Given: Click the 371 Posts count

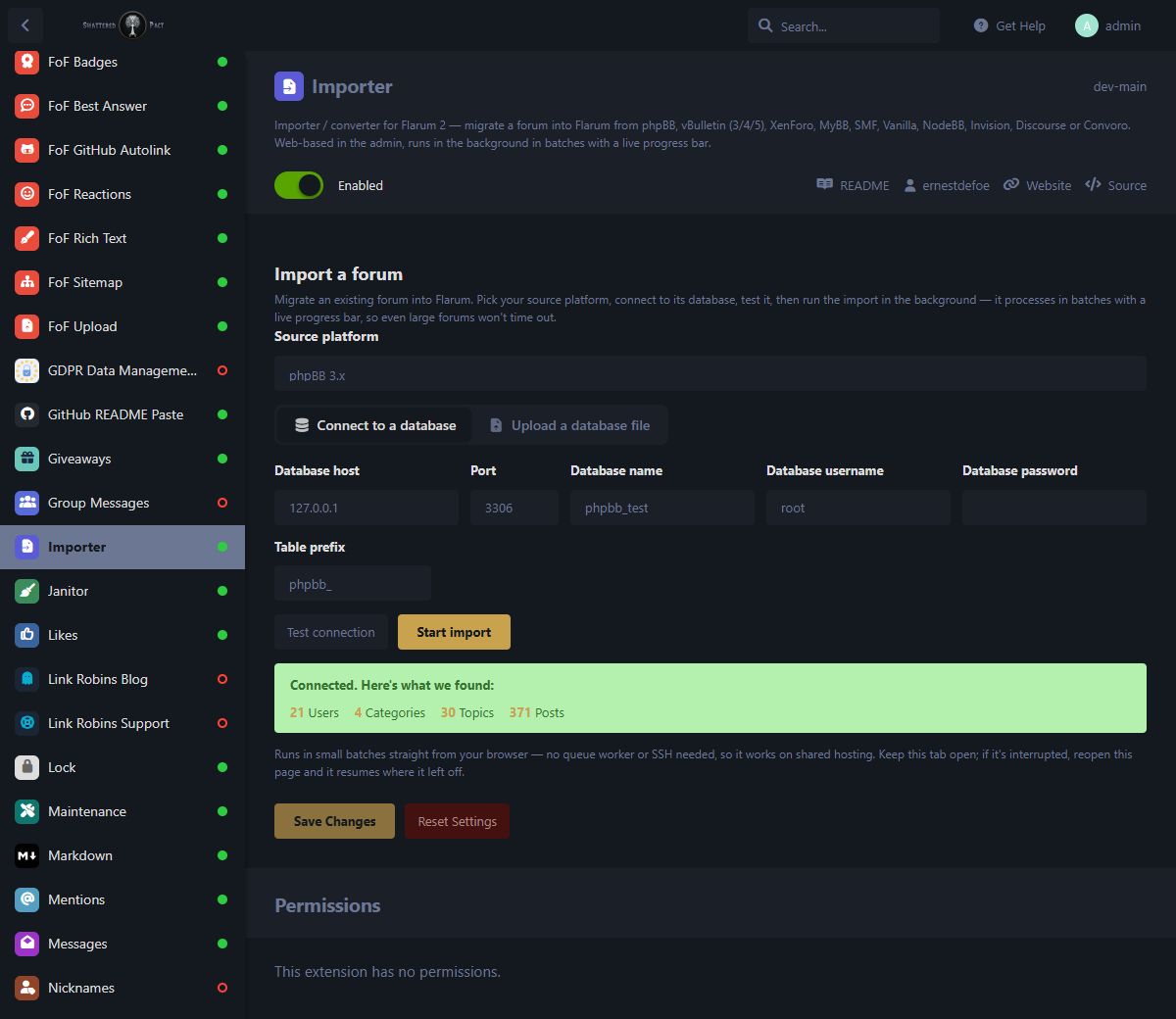Looking at the screenshot, I should 537,712.
